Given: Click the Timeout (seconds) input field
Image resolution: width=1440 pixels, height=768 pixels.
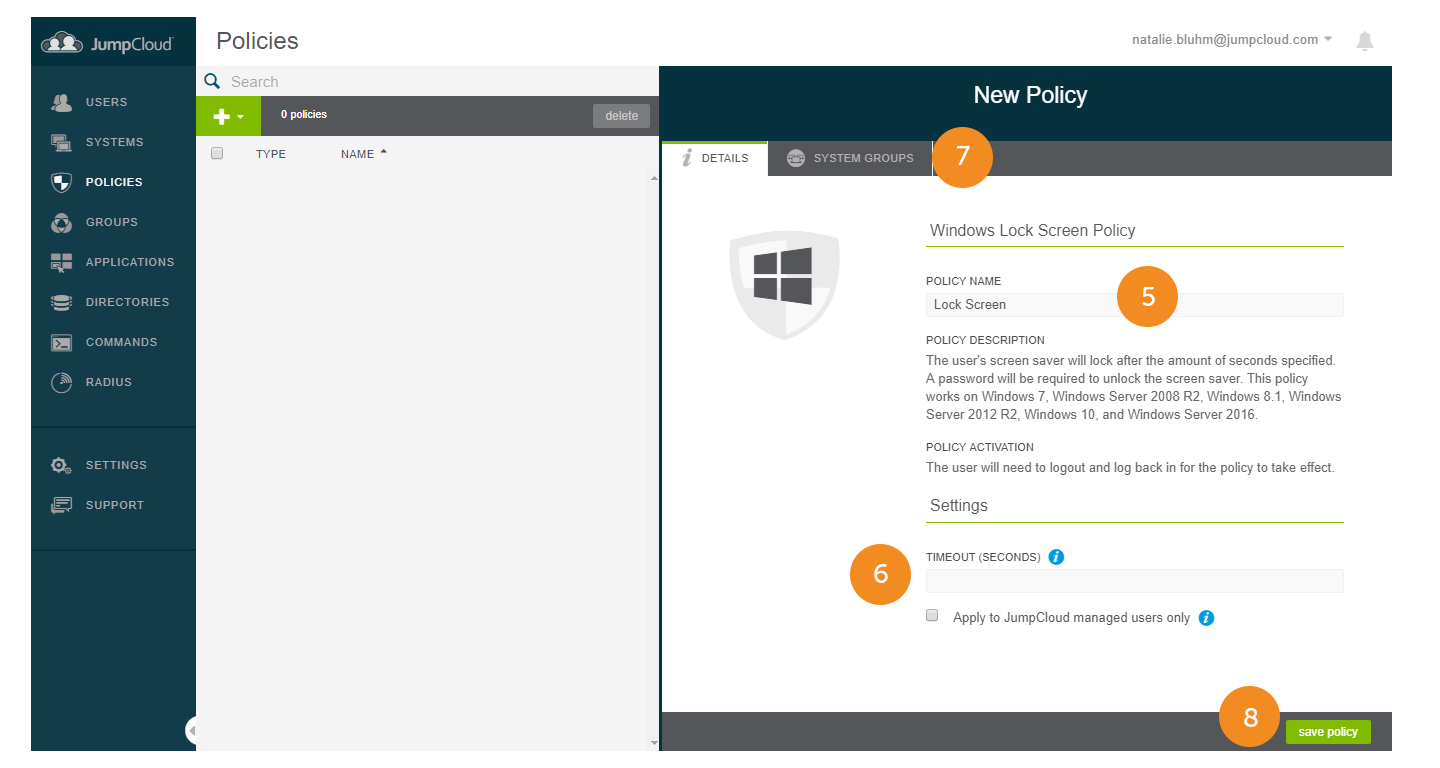Looking at the screenshot, I should [x=1134, y=581].
